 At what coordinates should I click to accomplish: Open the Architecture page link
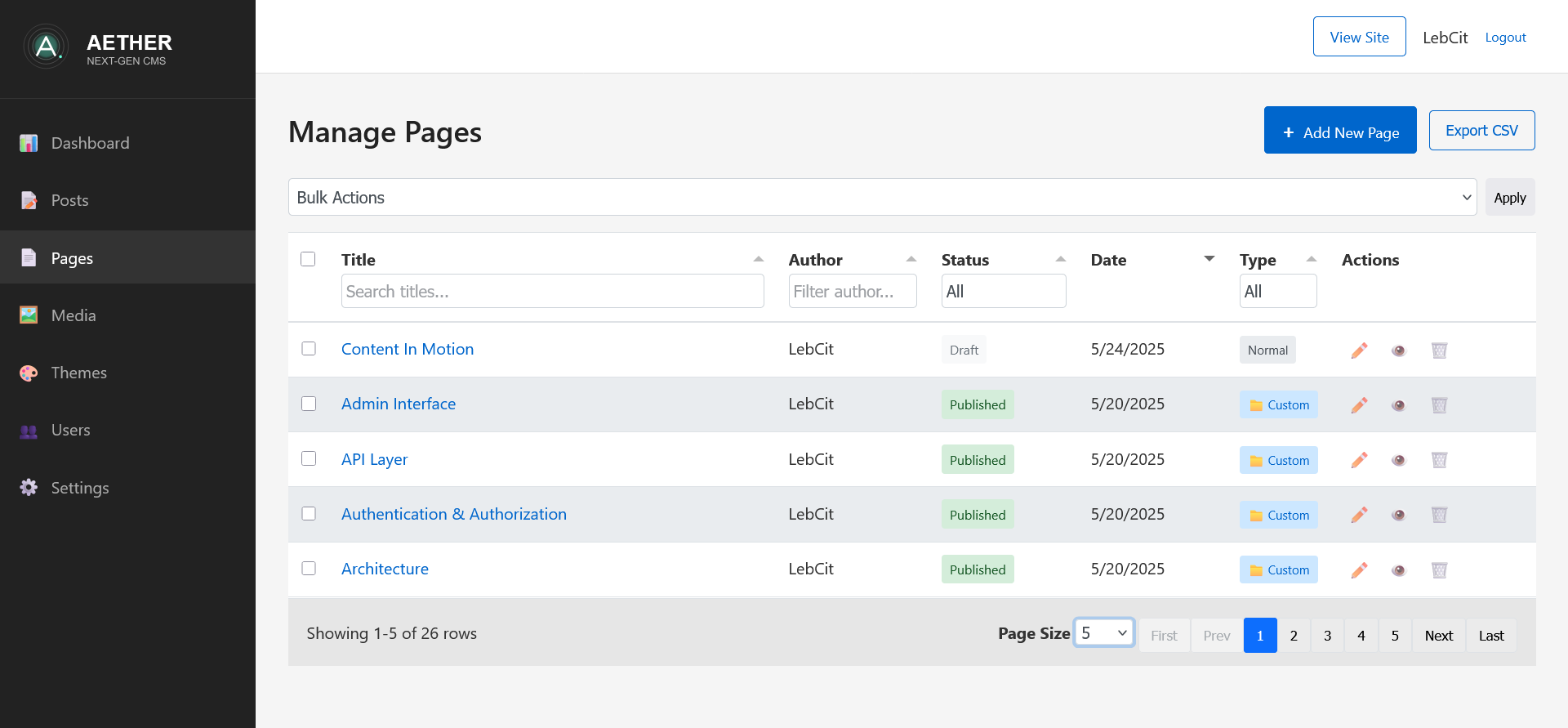pyautogui.click(x=385, y=569)
